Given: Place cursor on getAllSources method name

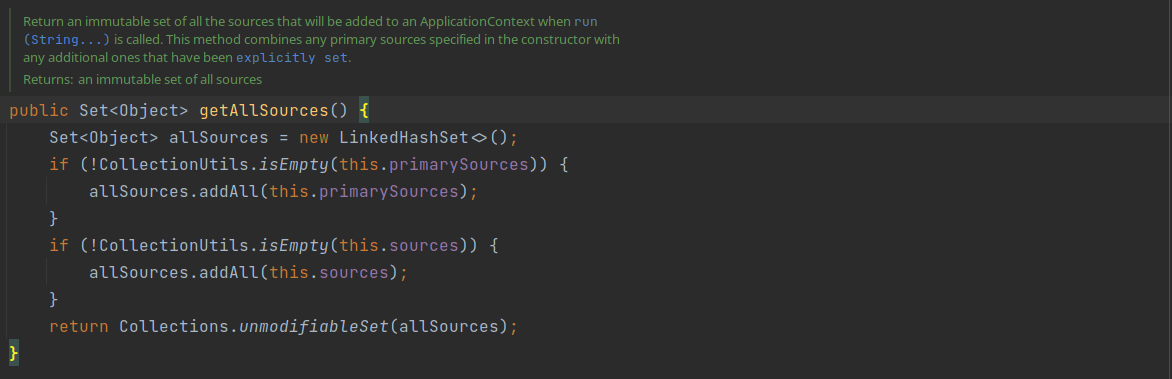Looking at the screenshot, I should pyautogui.click(x=264, y=111).
